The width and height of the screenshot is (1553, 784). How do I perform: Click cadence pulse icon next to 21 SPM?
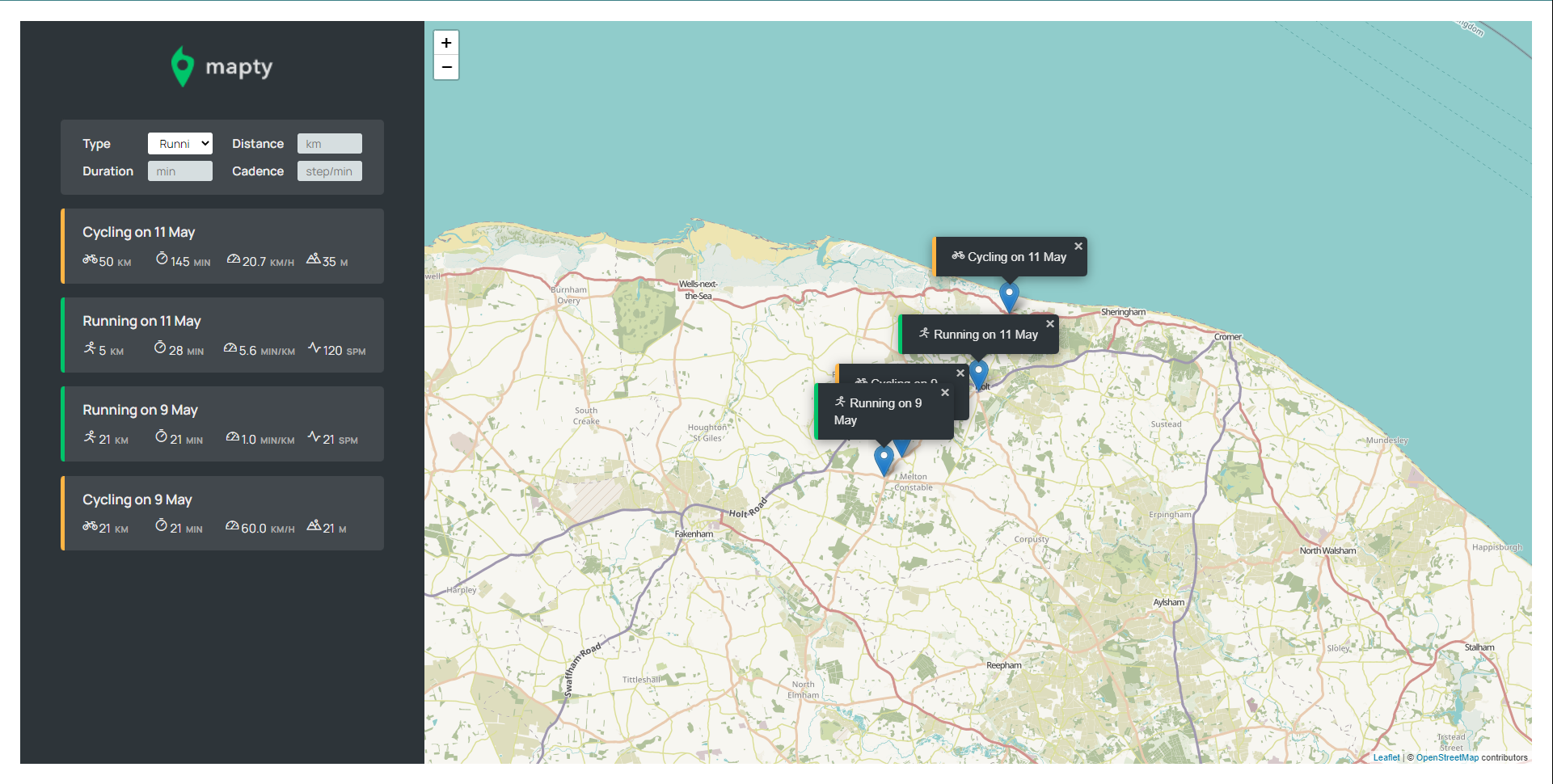coord(314,436)
